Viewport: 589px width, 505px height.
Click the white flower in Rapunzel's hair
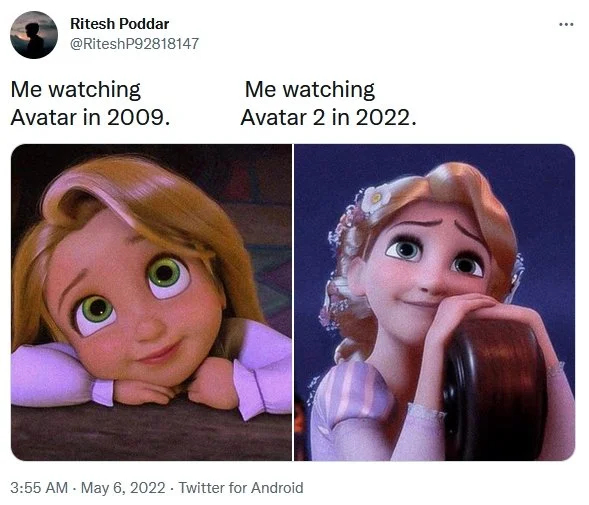coord(372,198)
